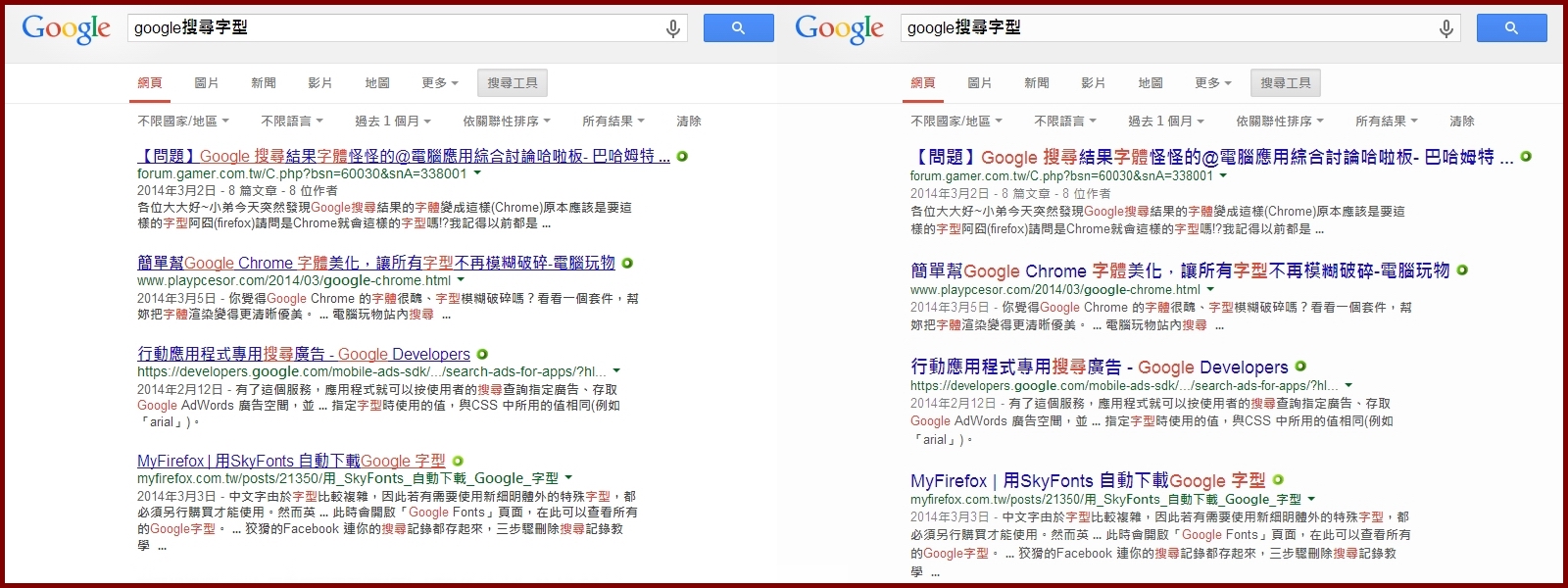Select the 圖片 tab in right window
This screenshot has height=588, width=1568.
pos(980,83)
